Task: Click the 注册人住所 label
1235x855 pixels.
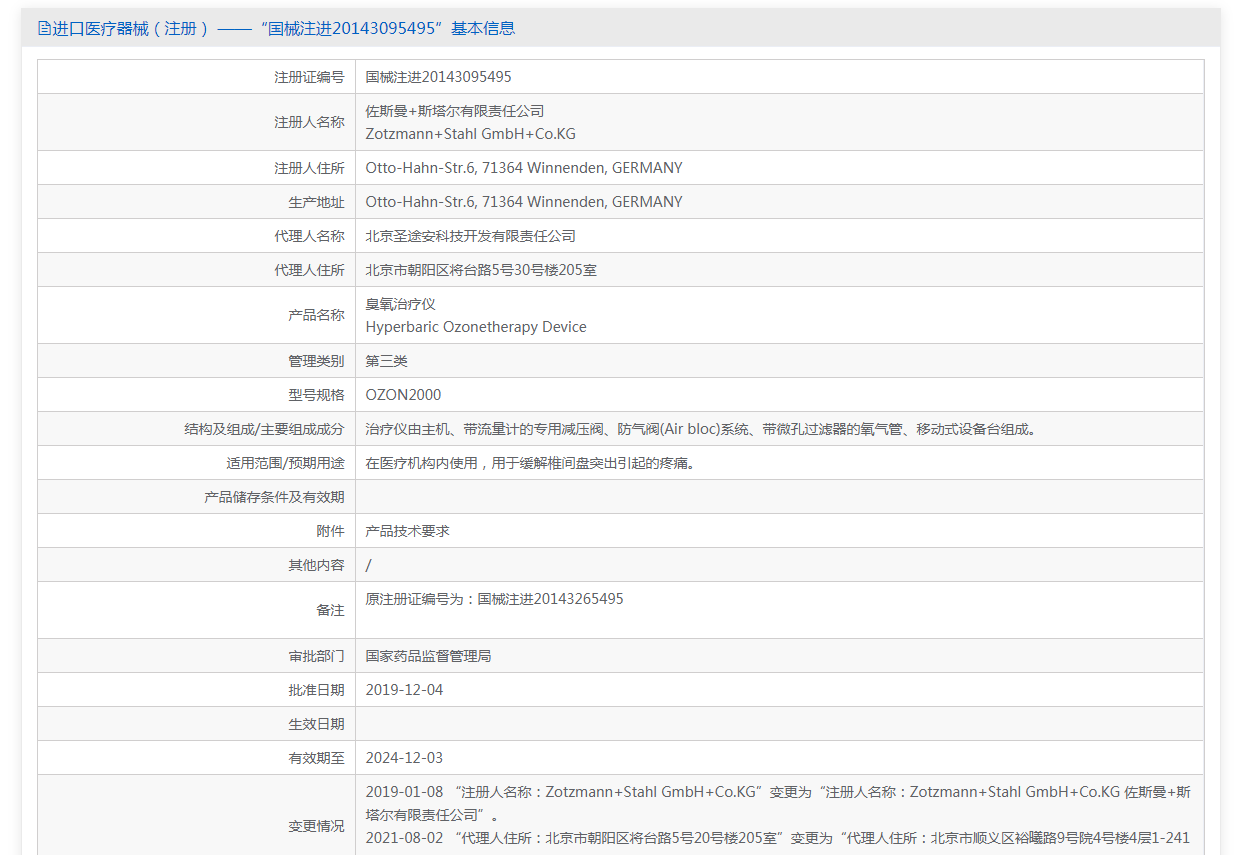Action: pyautogui.click(x=310, y=168)
